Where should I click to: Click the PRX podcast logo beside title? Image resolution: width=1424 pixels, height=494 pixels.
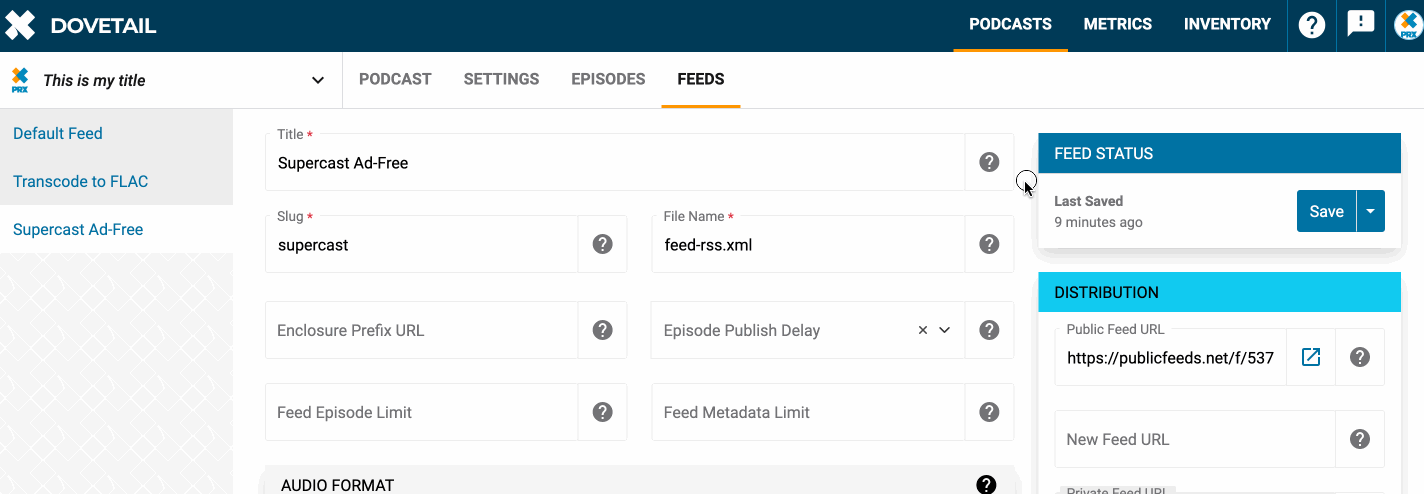click(x=20, y=80)
